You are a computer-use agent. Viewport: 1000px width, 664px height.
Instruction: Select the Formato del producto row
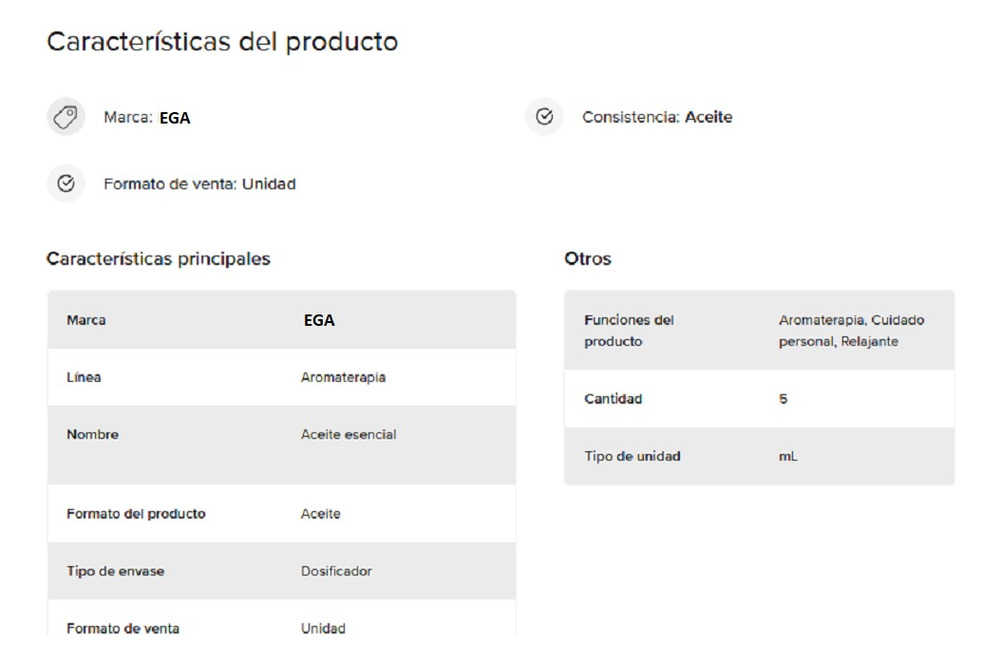[281, 513]
